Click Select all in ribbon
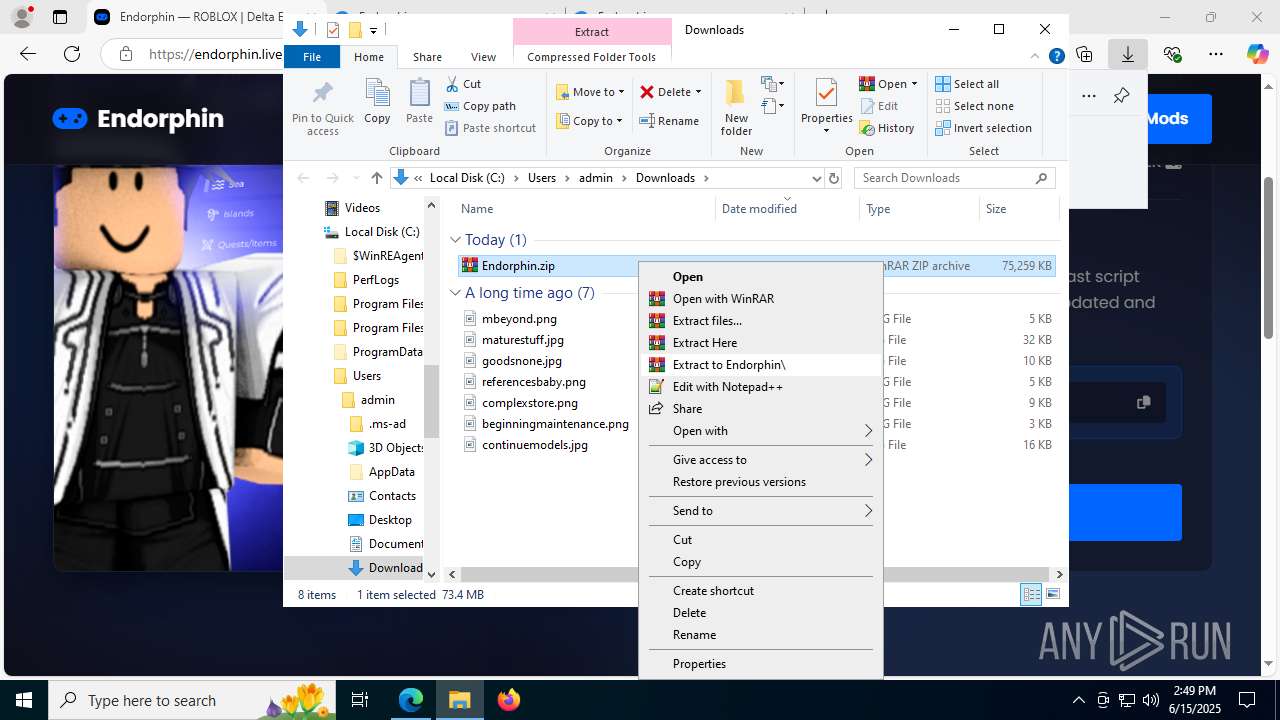The height and width of the screenshot is (720, 1280). pyautogui.click(x=967, y=84)
